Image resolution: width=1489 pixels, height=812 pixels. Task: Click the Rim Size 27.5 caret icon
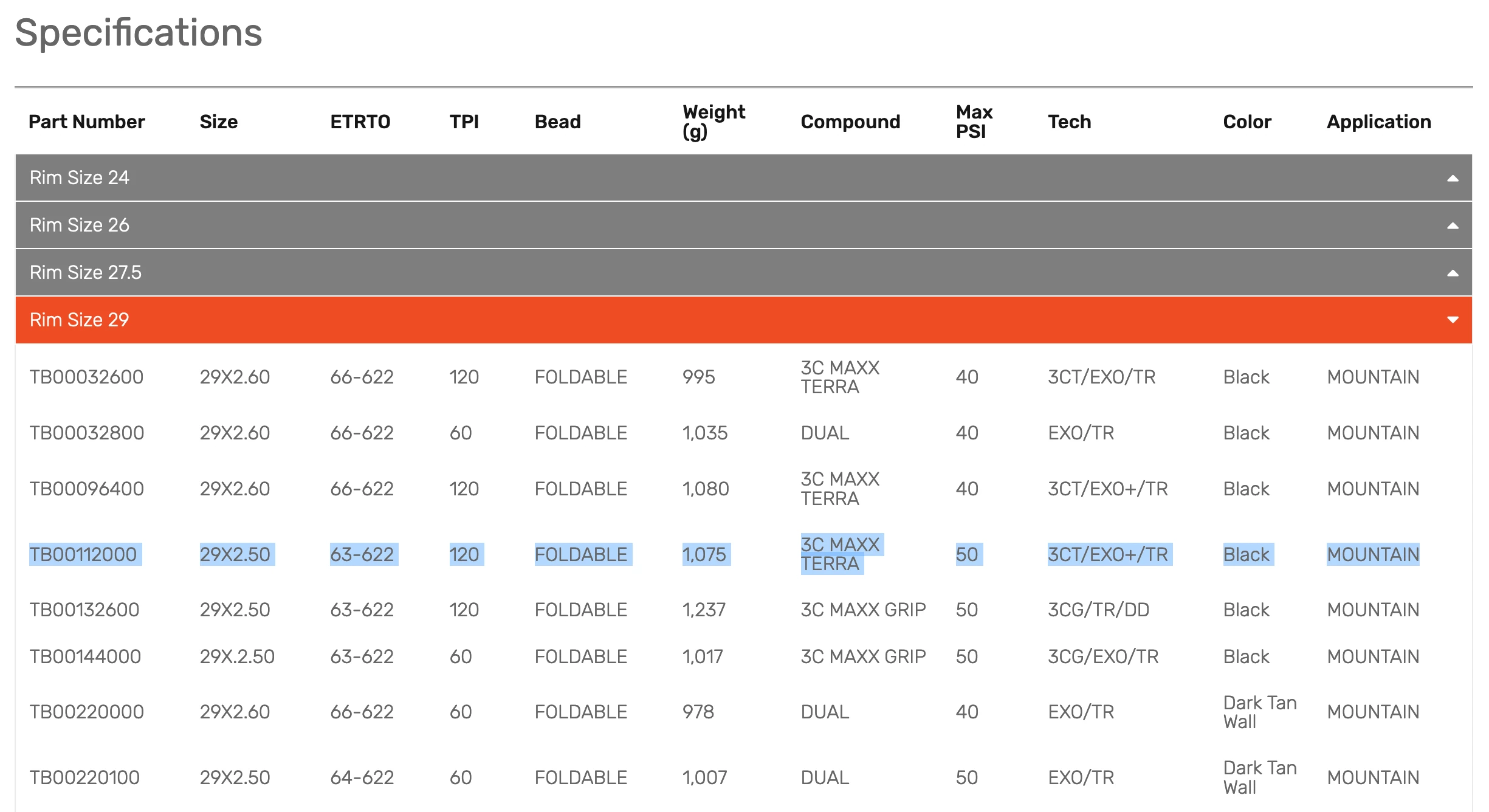(x=1453, y=273)
